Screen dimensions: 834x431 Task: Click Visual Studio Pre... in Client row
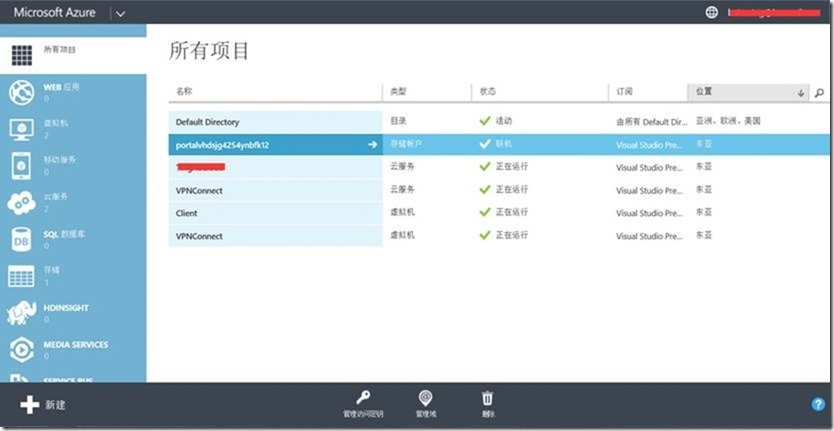coord(649,213)
